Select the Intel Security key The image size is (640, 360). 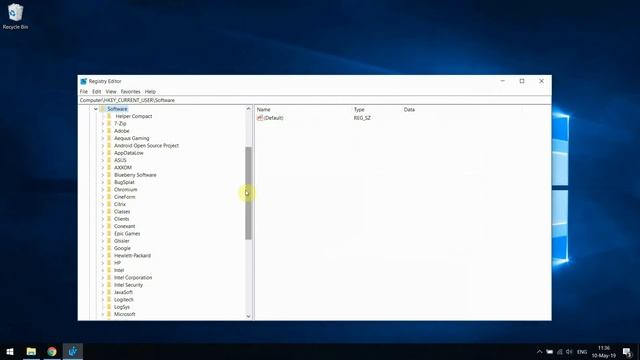(x=128, y=285)
